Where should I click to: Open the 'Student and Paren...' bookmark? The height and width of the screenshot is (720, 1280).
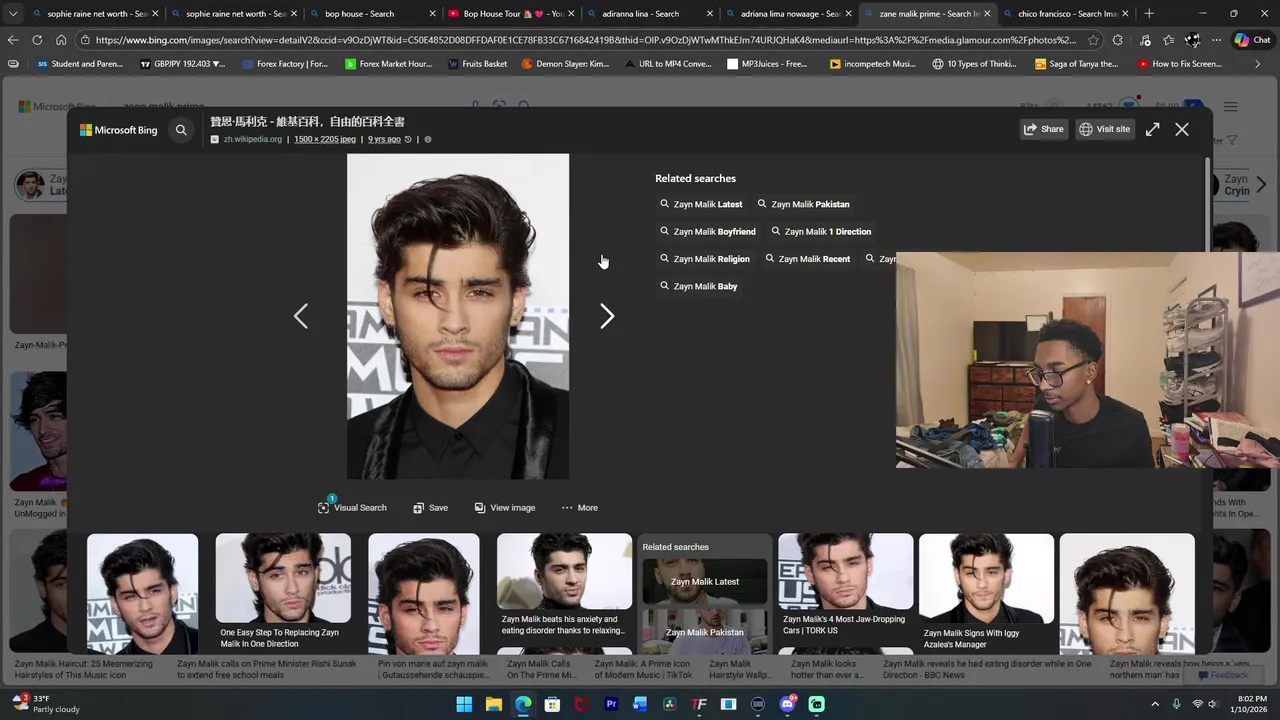80,64
